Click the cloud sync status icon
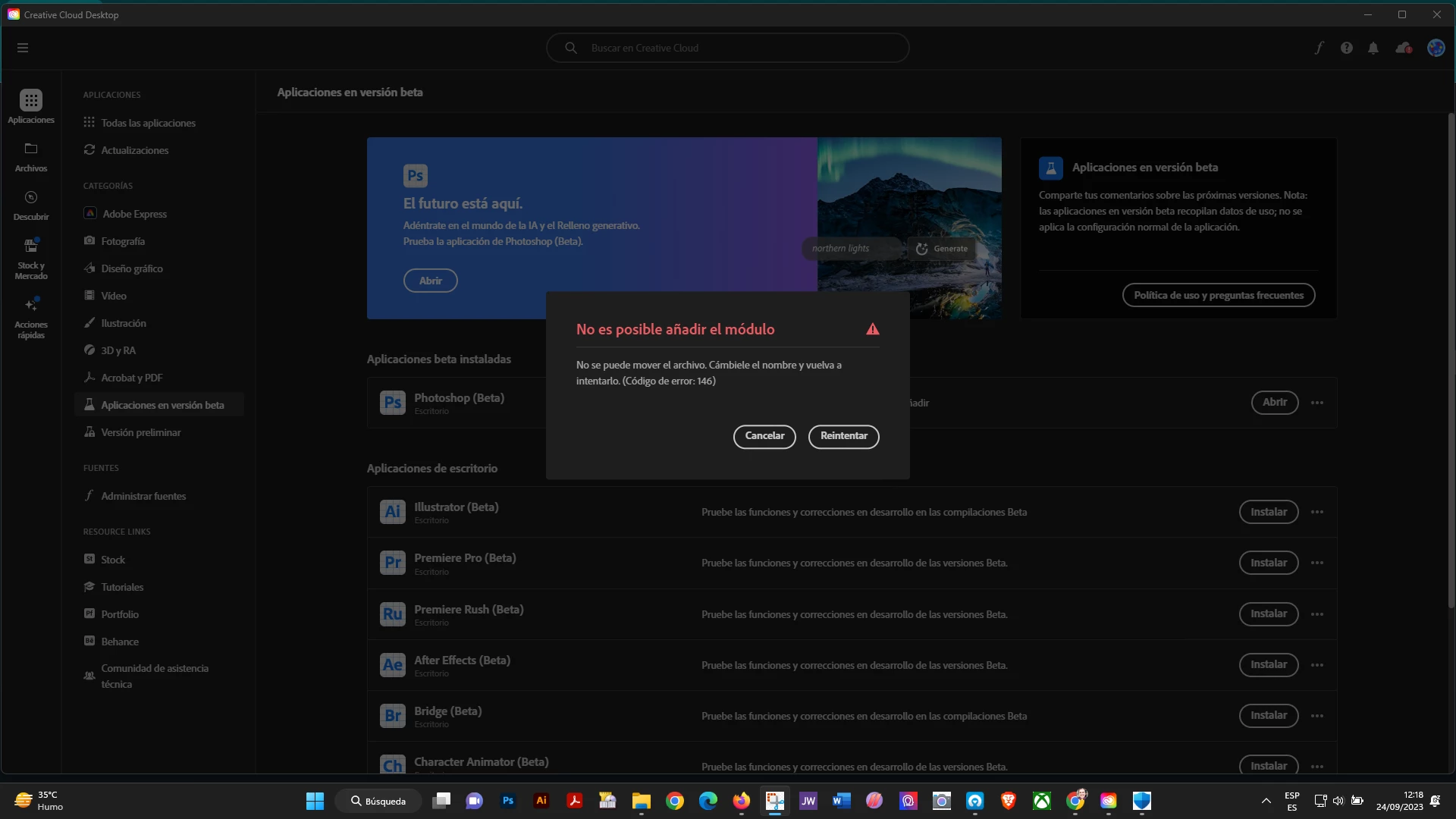The height and width of the screenshot is (819, 1456). (x=1403, y=48)
